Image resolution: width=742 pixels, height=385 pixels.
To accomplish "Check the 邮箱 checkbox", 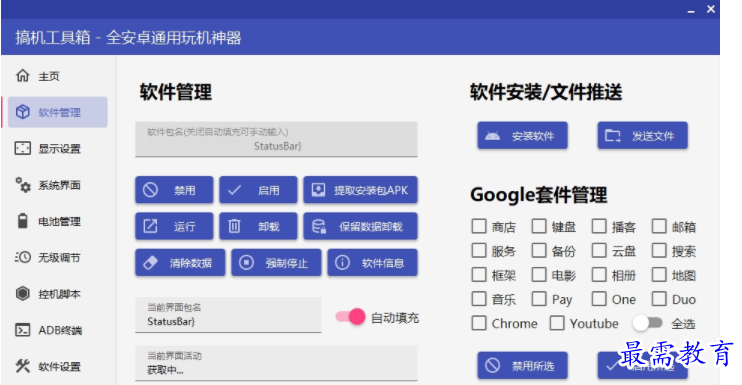I will click(659, 227).
